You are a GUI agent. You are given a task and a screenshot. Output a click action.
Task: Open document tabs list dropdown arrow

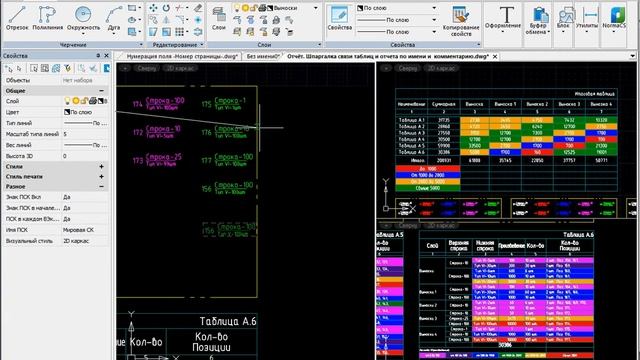632,56
